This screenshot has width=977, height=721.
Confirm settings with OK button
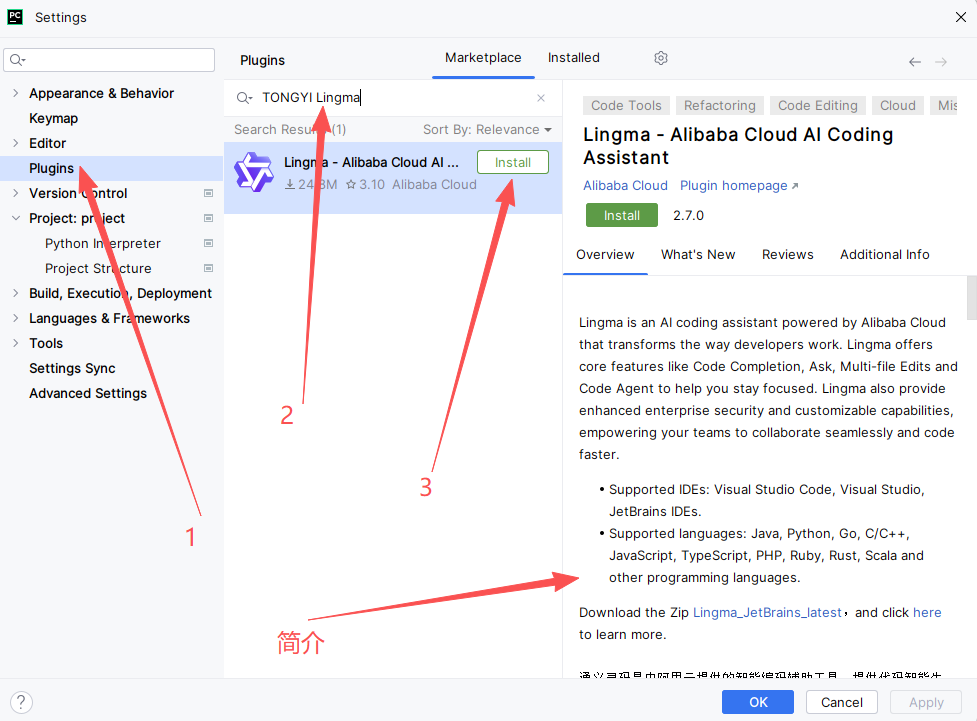tap(758, 702)
